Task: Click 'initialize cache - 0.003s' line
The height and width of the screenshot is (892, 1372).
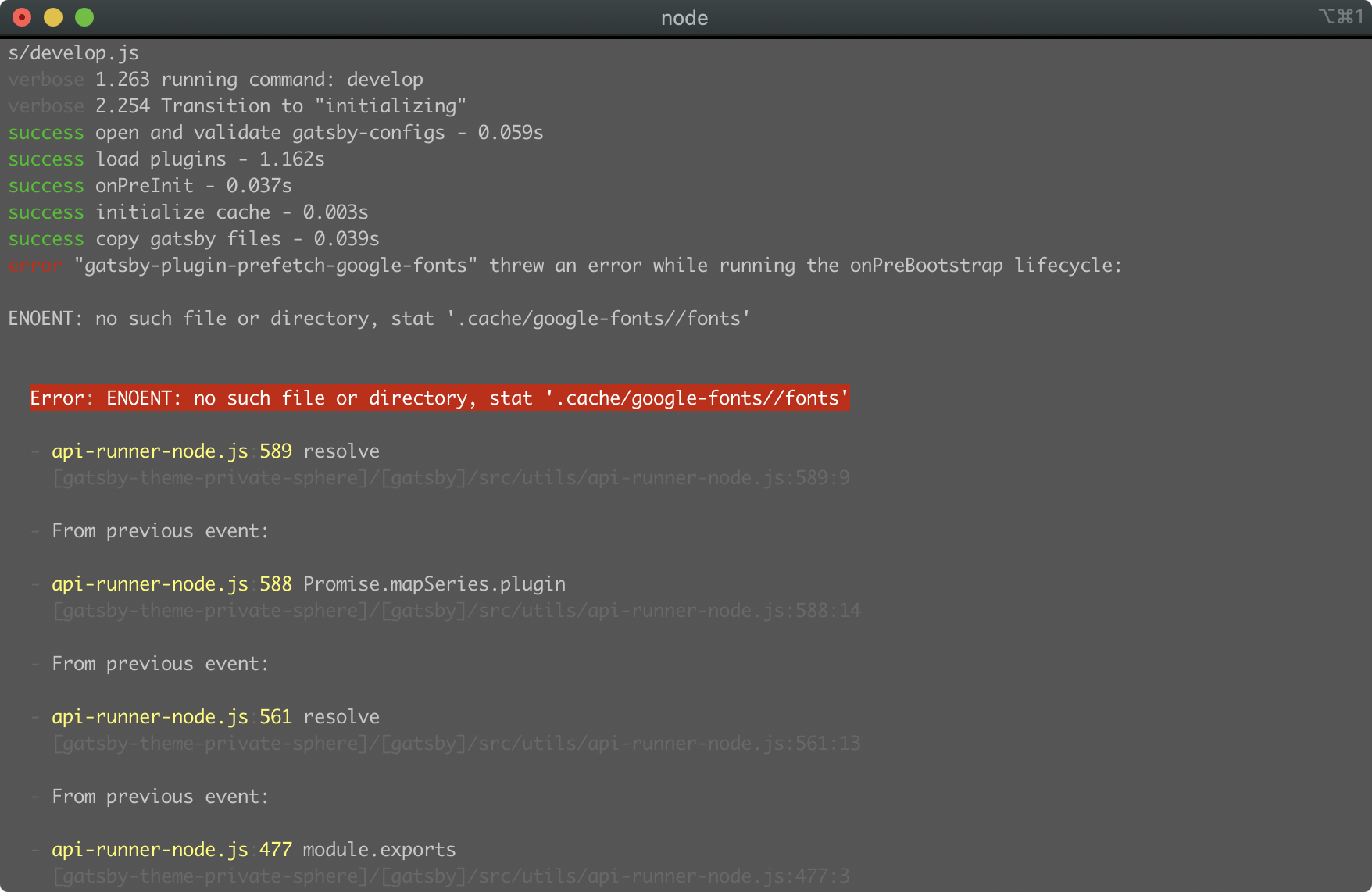Action: (188, 212)
